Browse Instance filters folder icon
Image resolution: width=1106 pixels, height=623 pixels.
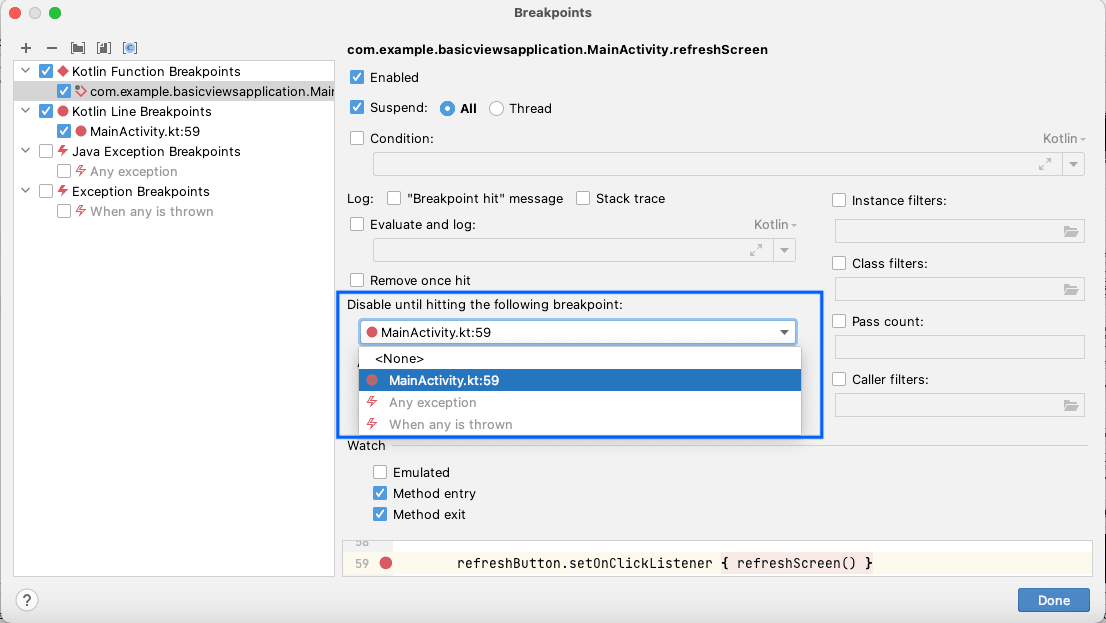tap(1071, 231)
